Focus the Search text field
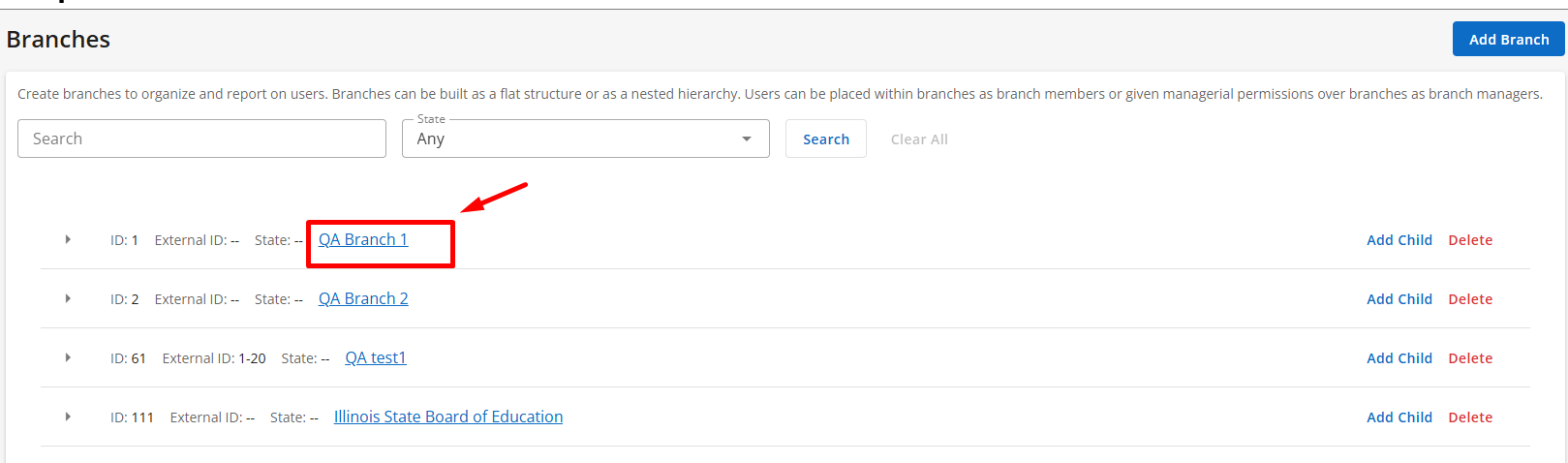 201,139
